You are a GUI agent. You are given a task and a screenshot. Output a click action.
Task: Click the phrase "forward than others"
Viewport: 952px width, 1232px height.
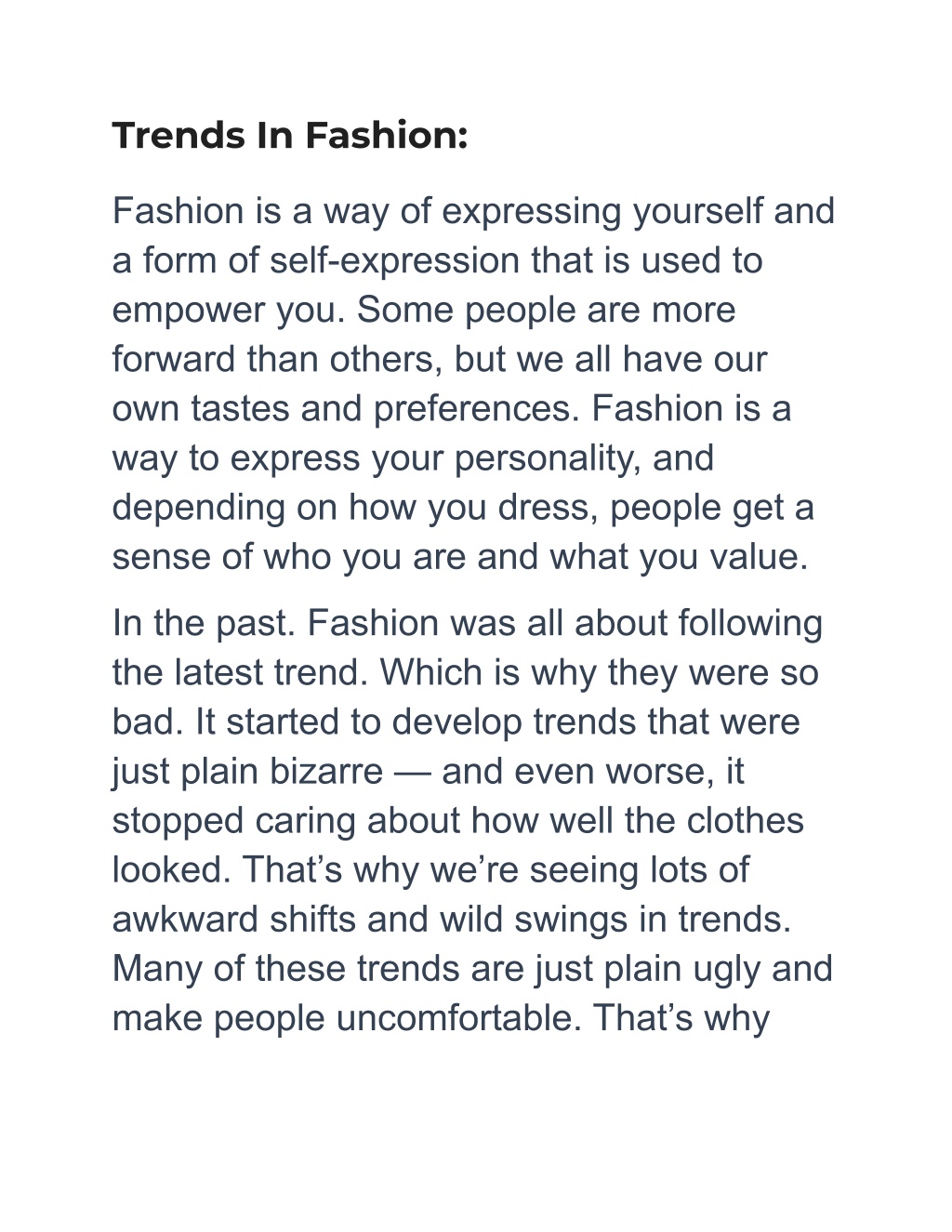point(277,360)
